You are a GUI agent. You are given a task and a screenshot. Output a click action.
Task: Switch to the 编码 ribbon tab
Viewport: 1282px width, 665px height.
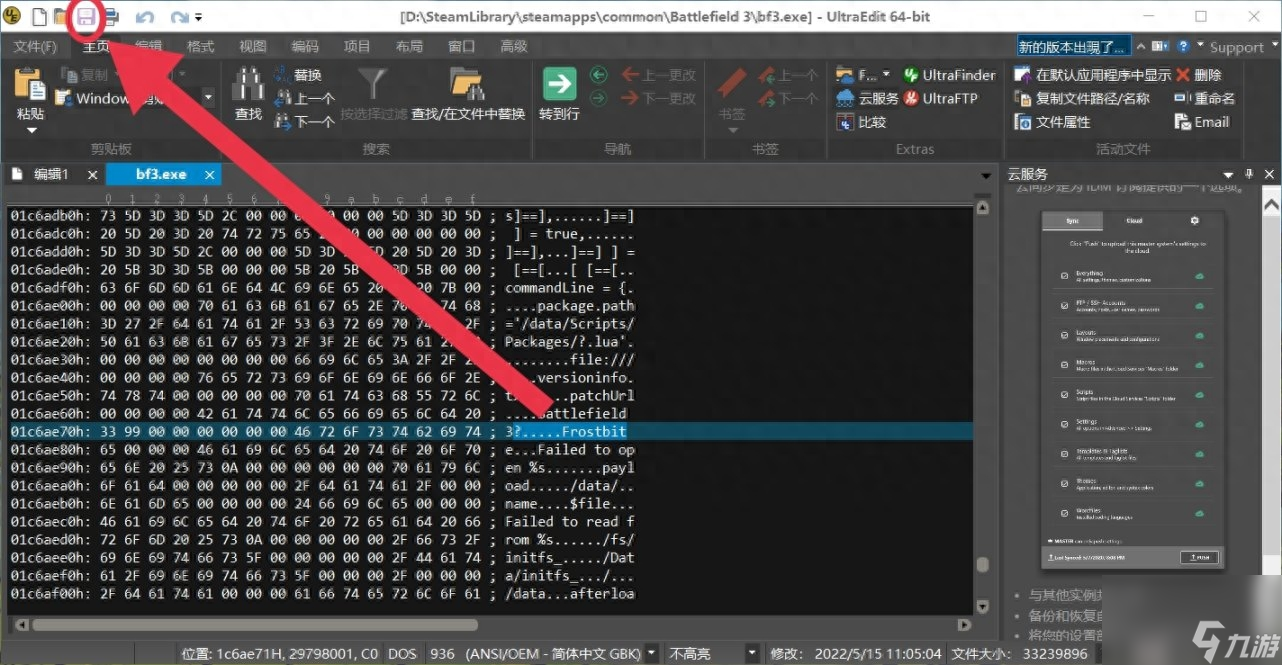tap(305, 47)
